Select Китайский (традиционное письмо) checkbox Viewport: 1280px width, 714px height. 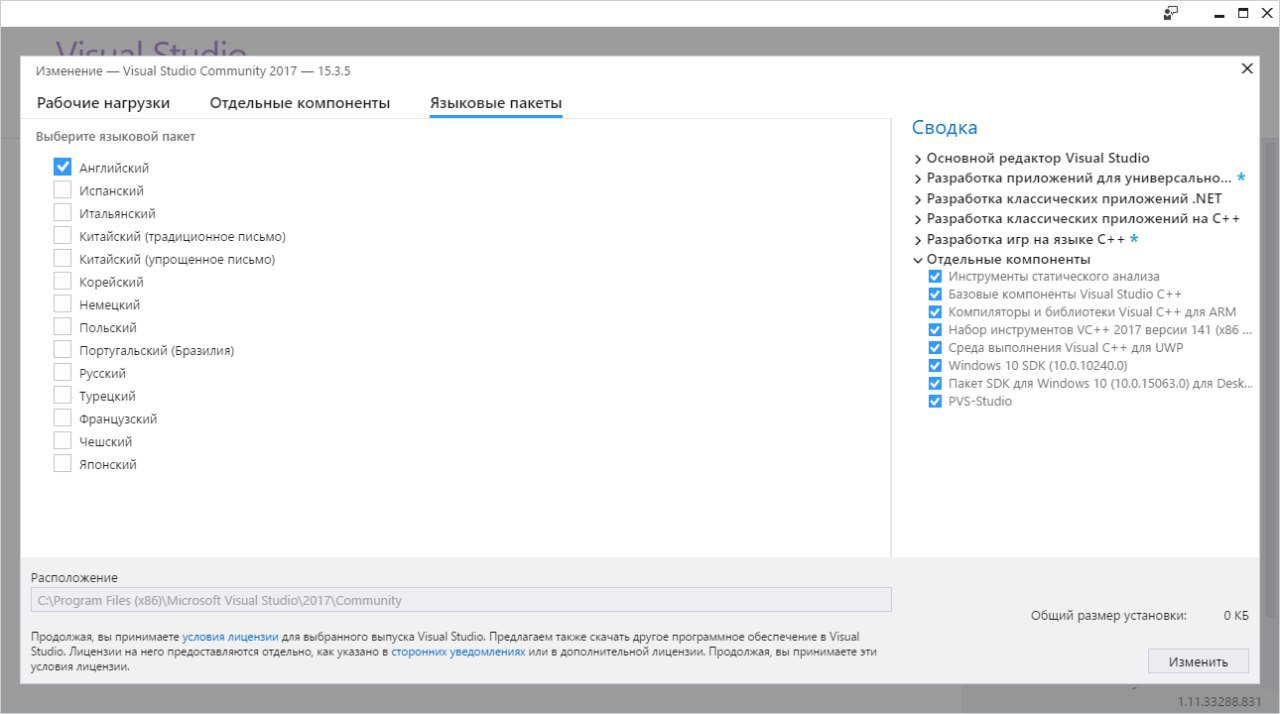click(62, 236)
